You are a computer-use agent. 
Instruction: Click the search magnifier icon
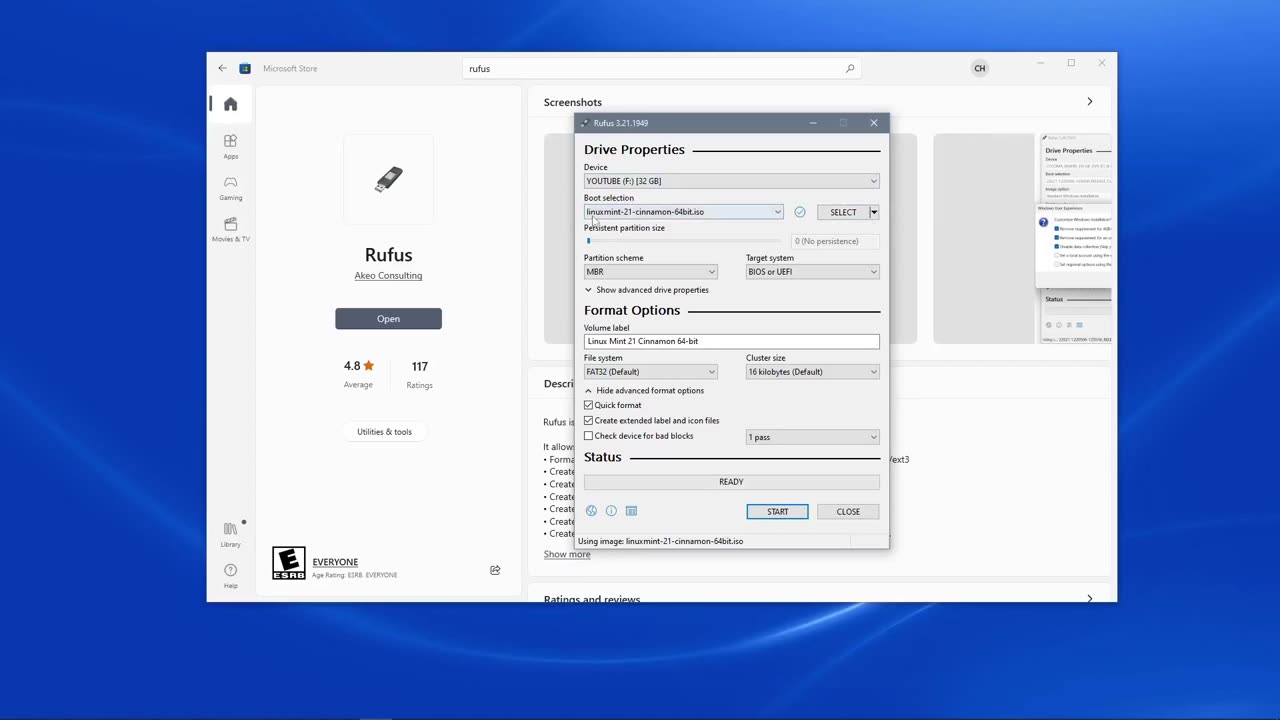pyautogui.click(x=850, y=69)
